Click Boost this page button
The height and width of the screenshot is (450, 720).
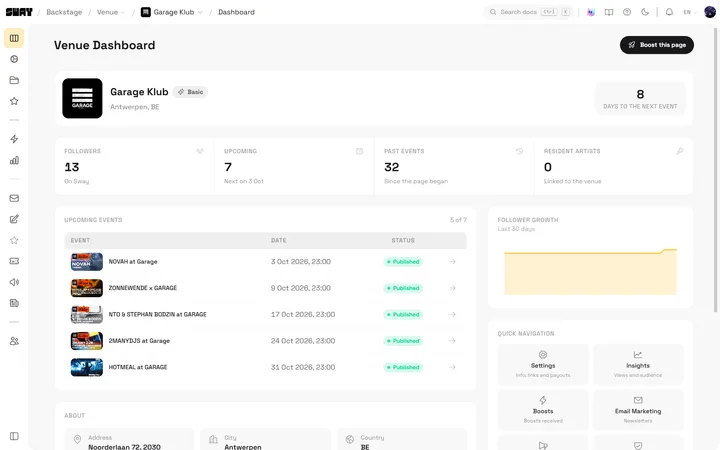pyautogui.click(x=657, y=45)
